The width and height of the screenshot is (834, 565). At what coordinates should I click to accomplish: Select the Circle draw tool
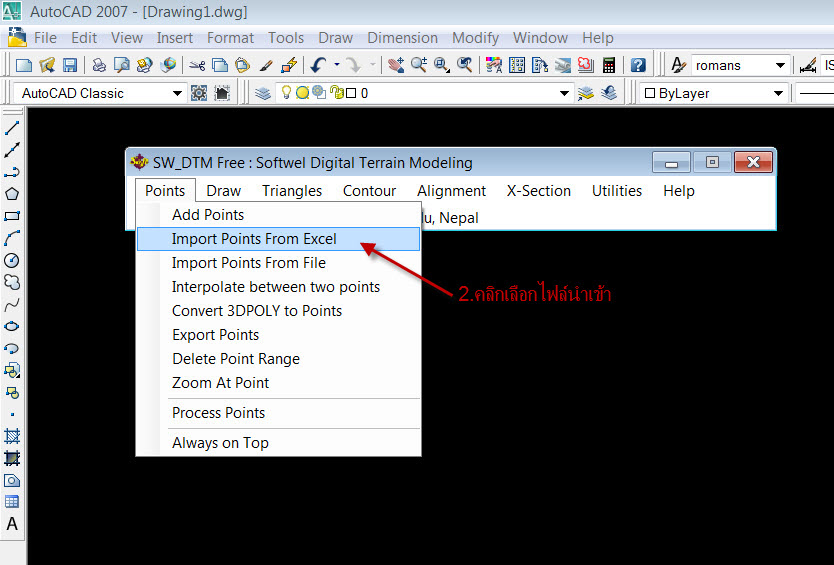12,260
